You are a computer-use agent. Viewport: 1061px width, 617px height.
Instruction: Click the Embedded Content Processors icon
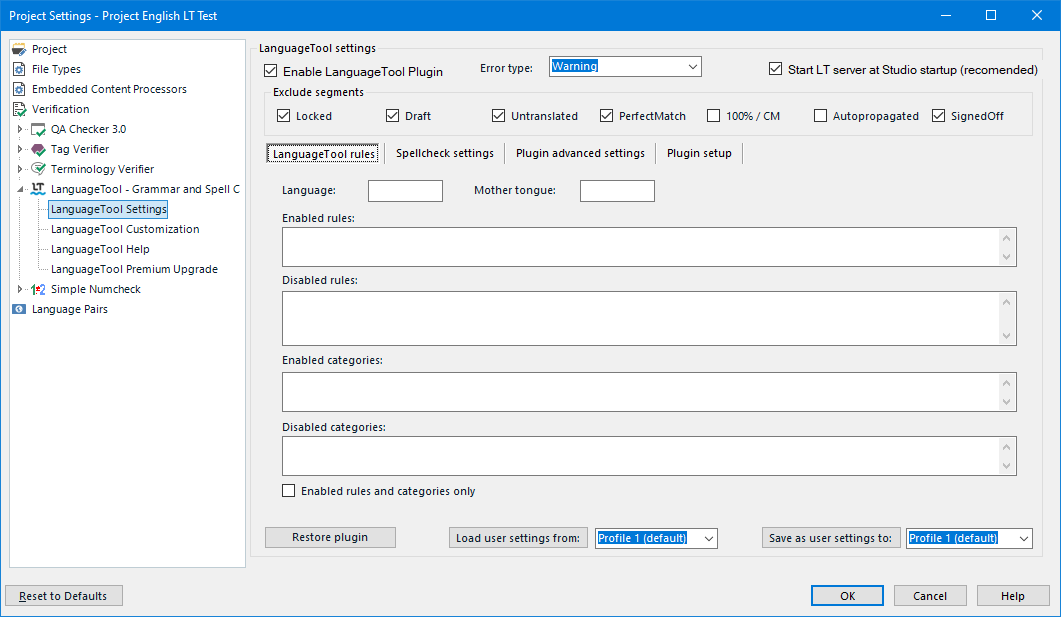pos(19,89)
